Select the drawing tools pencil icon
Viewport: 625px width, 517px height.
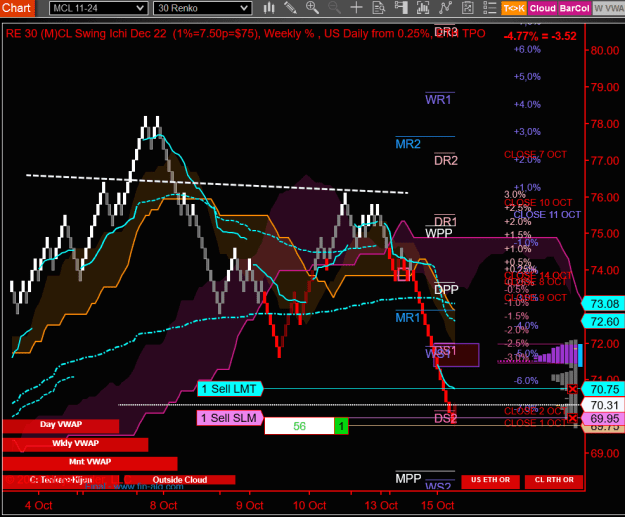[290, 8]
